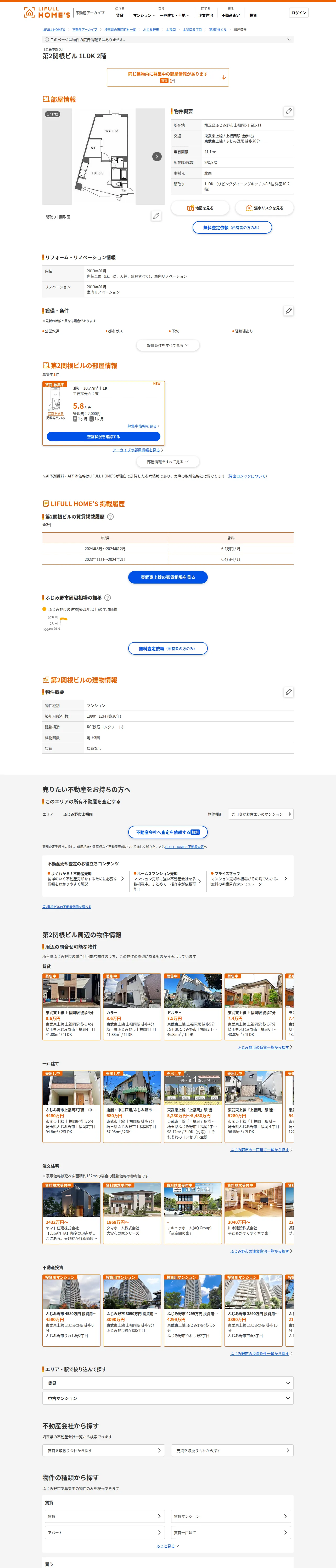336x1568 pixels.
Task: Select 投資 in the top navigation
Action: tap(253, 15)
